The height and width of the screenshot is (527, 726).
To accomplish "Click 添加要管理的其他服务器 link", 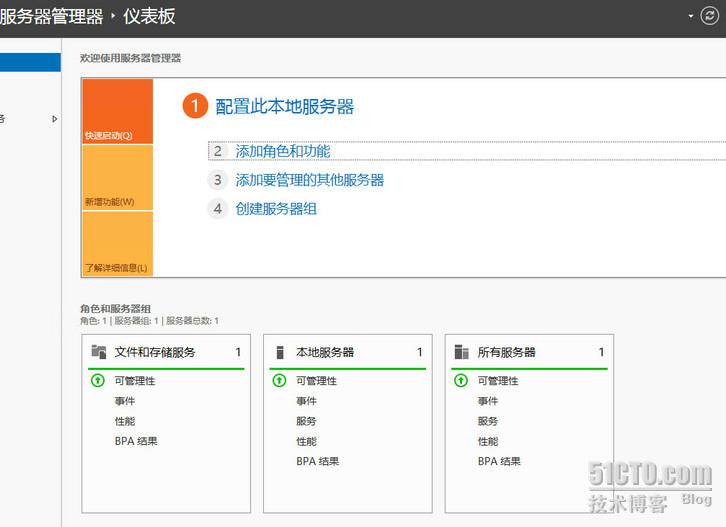I will [x=310, y=181].
